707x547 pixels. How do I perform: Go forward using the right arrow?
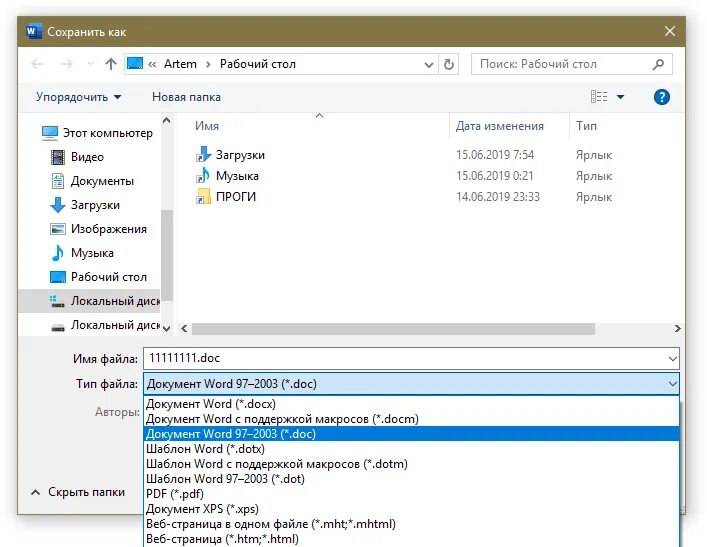click(66, 64)
